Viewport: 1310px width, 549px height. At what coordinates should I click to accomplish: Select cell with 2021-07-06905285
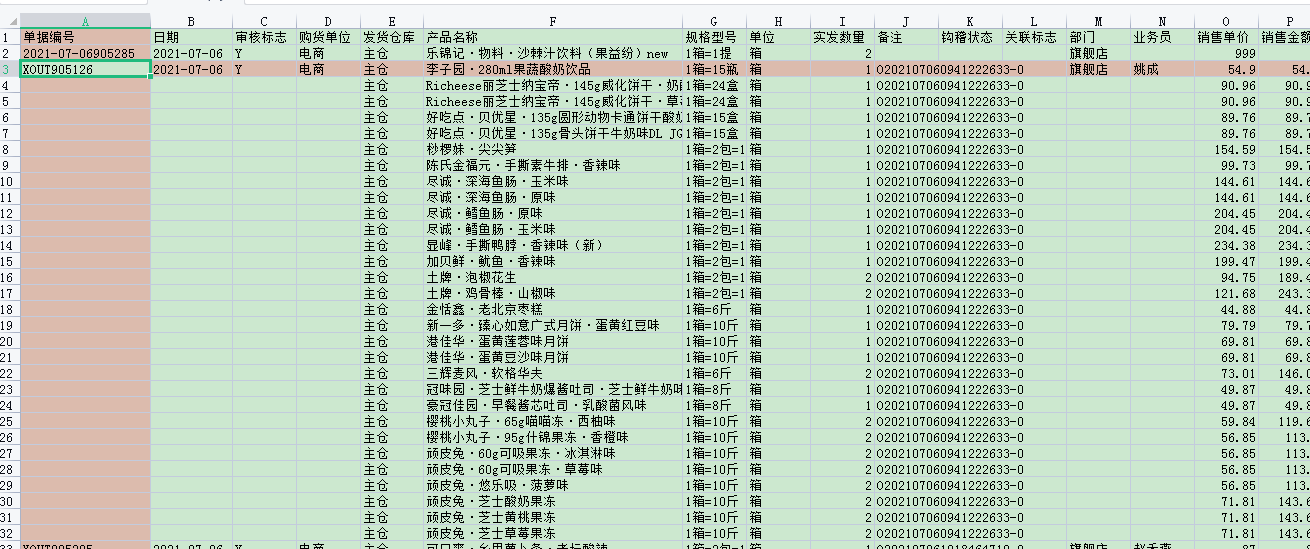tap(85, 53)
